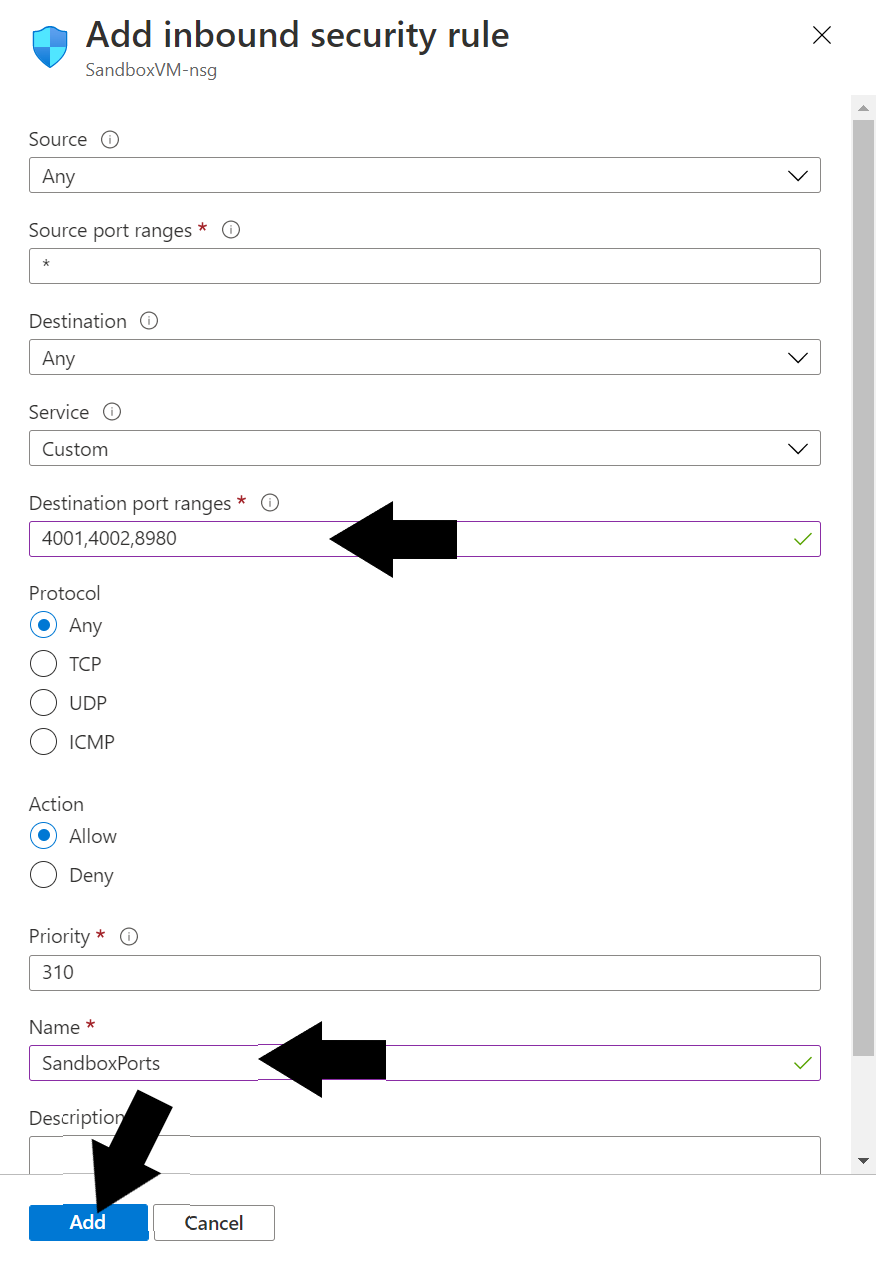Click the info icon next to Source
This screenshot has width=876, height=1267.
point(111,140)
